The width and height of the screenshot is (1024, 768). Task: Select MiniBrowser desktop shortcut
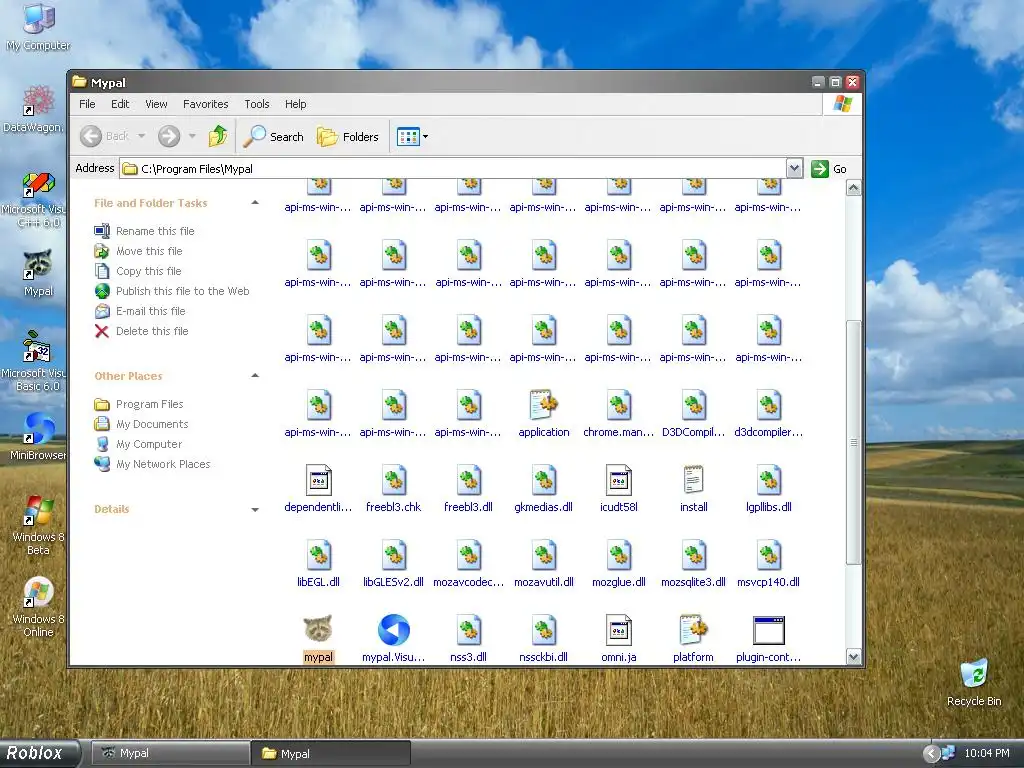click(38, 436)
